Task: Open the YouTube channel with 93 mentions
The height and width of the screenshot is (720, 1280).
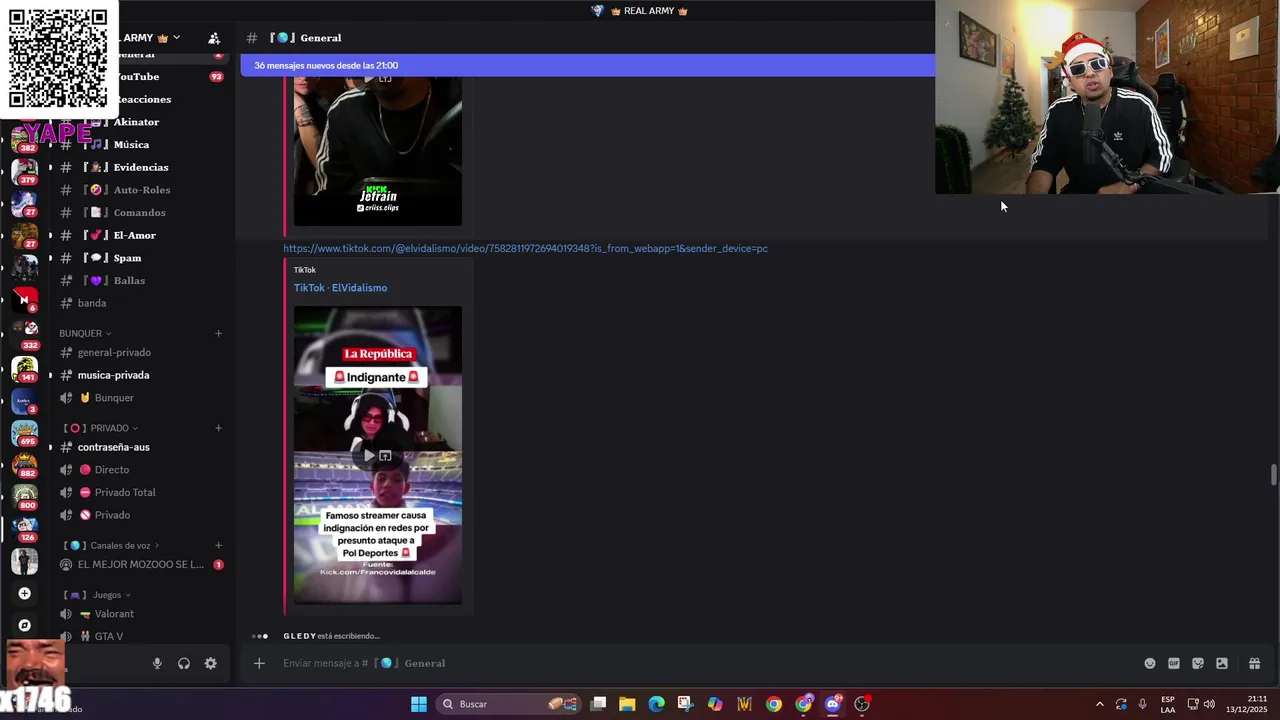Action: [140, 77]
